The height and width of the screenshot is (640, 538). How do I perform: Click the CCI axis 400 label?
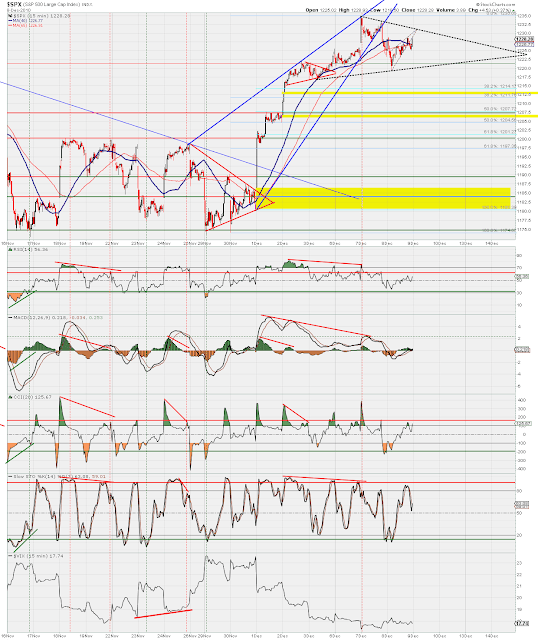click(x=521, y=400)
